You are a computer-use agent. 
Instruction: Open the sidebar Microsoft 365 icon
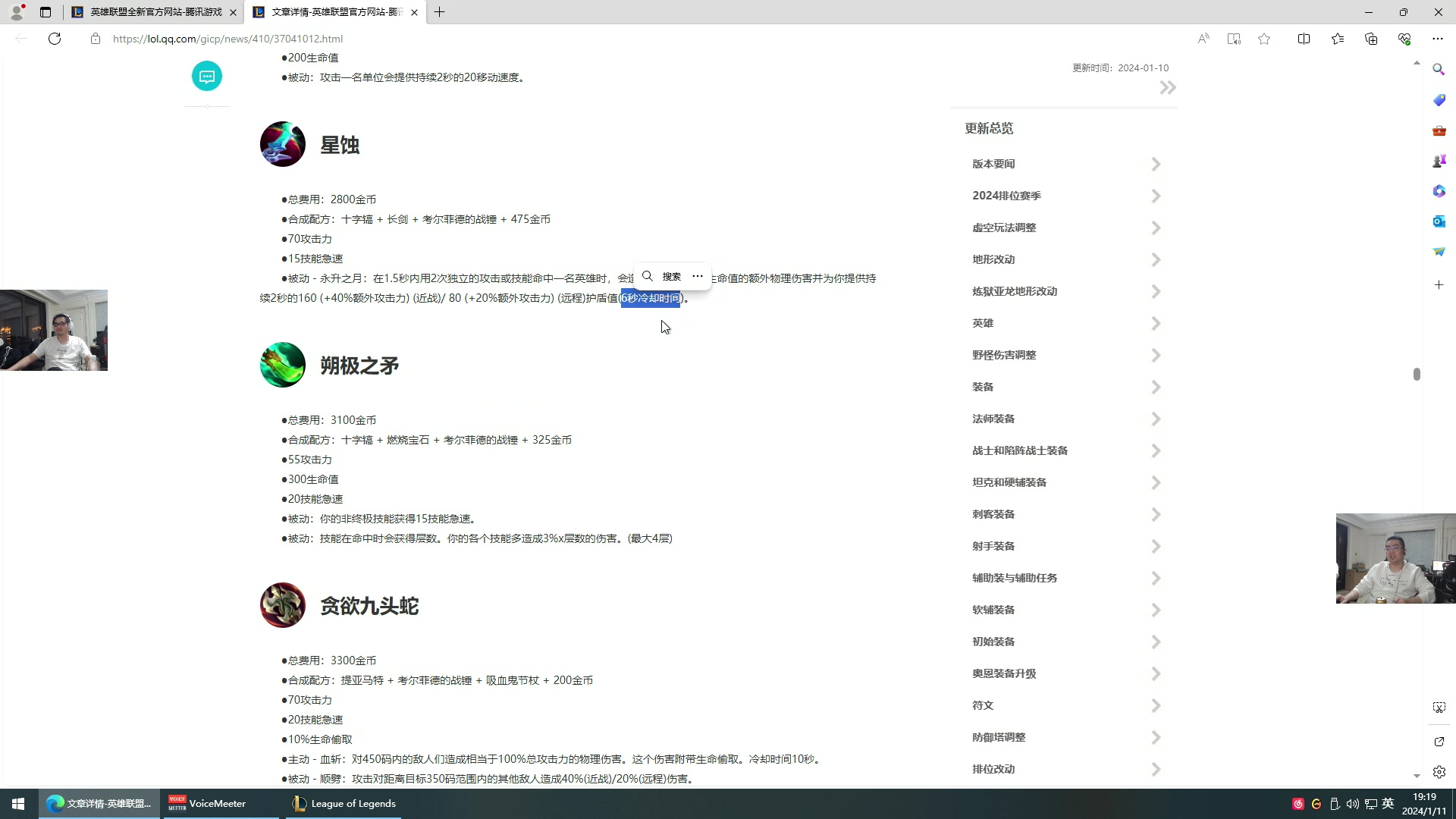click(x=1439, y=191)
